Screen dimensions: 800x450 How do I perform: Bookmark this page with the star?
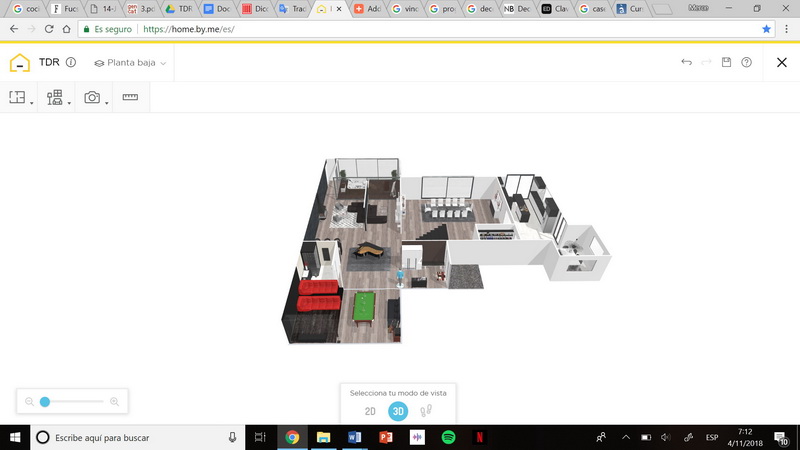pyautogui.click(x=766, y=29)
